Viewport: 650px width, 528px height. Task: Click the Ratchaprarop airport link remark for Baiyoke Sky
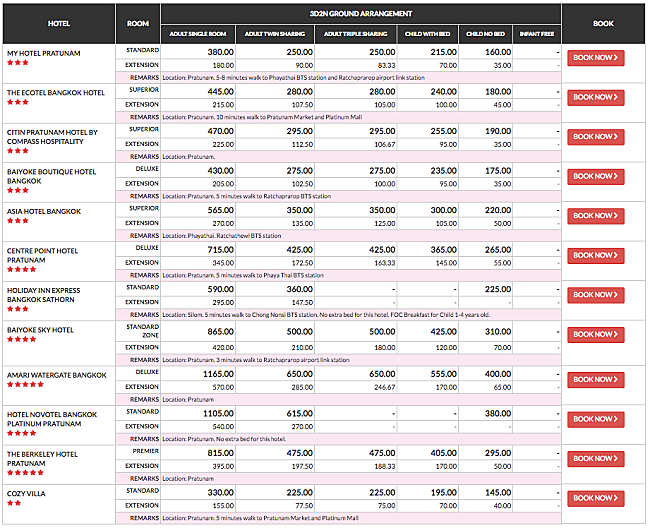click(256, 360)
